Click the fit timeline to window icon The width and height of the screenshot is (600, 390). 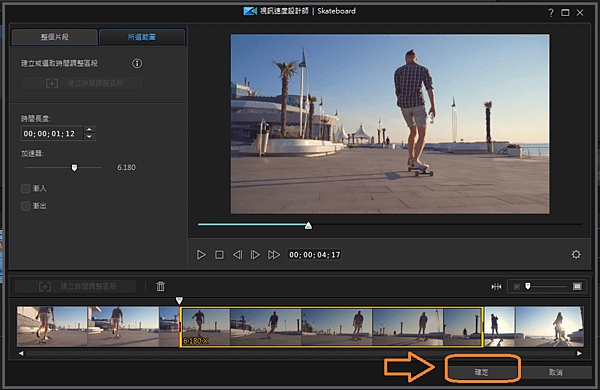(x=496, y=286)
